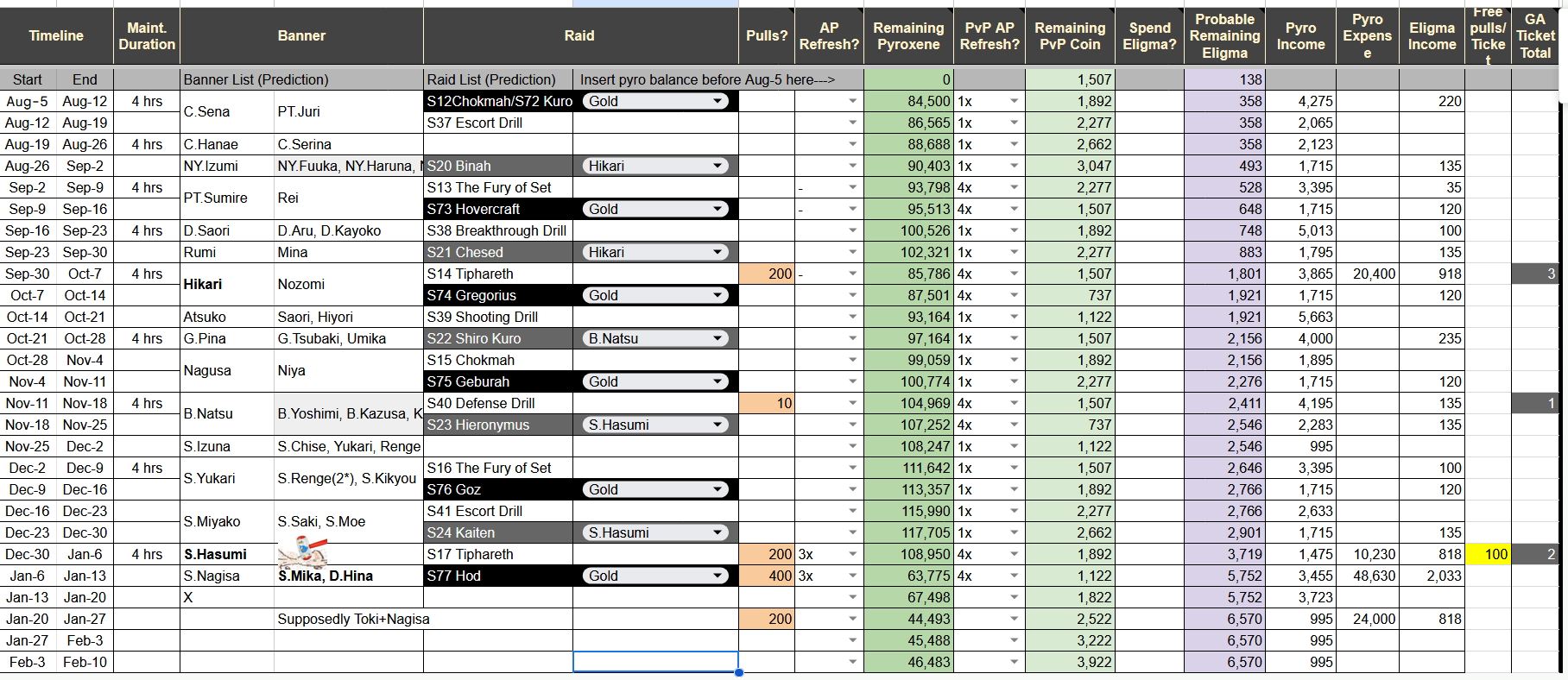Select the Timeline header cell
Image resolution: width=1568 pixels, height=680 pixels.
pyautogui.click(x=56, y=35)
